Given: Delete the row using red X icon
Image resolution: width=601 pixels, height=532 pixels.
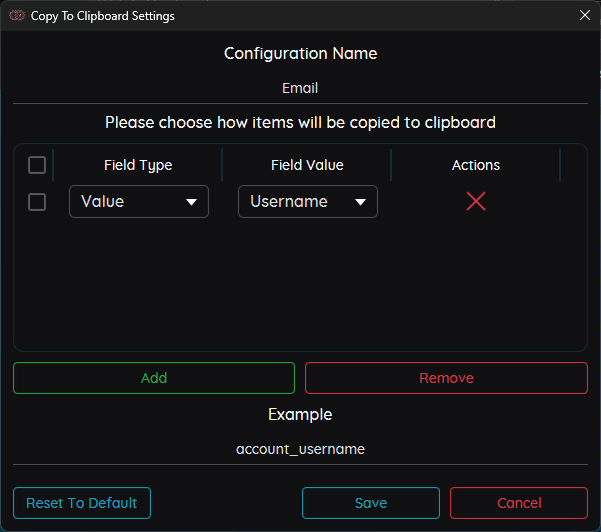Looking at the screenshot, I should coord(476,201).
